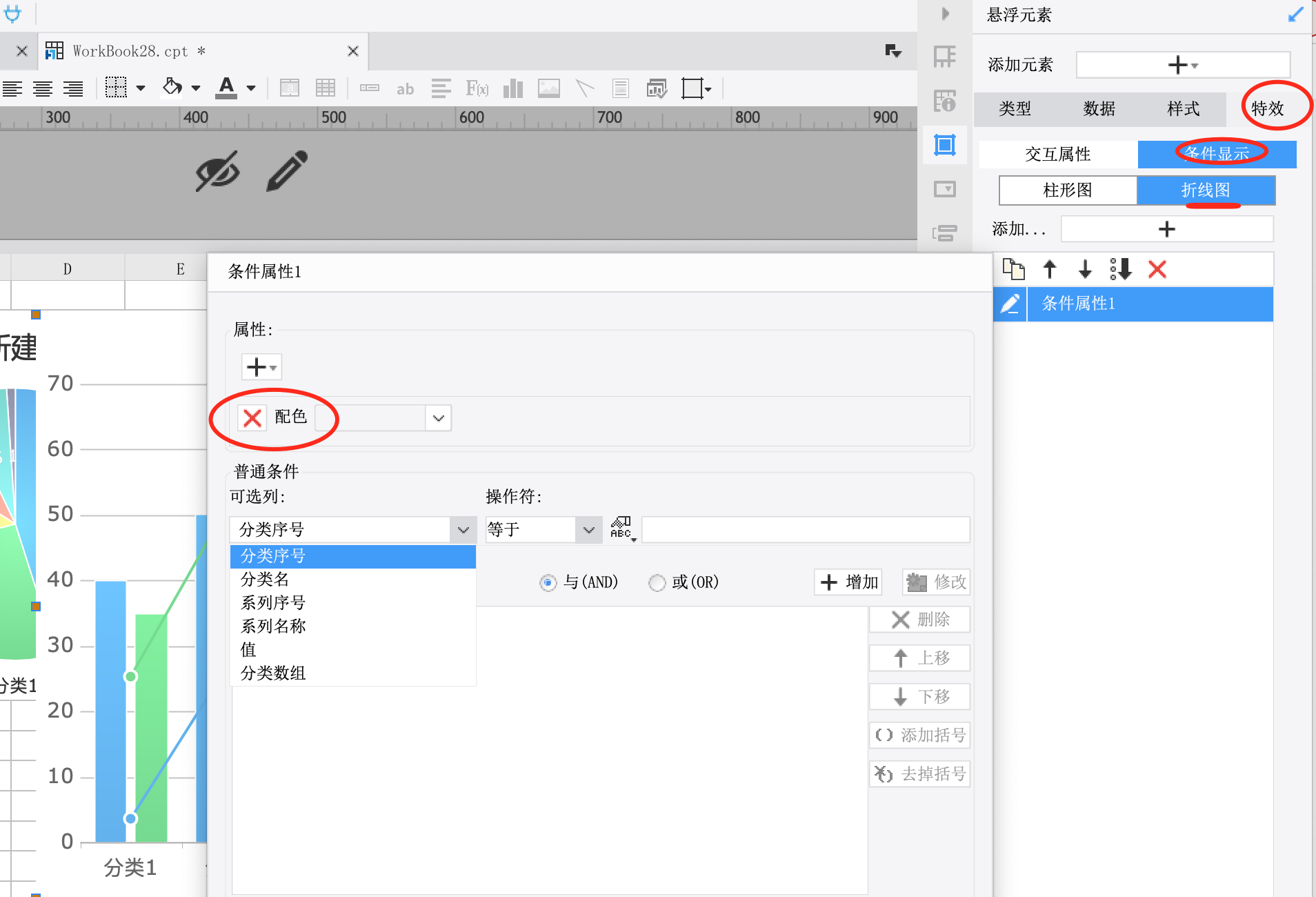Viewport: 1316px width, 897px height.
Task: Choose 分类名 from the dropdown list
Action: (x=352, y=580)
